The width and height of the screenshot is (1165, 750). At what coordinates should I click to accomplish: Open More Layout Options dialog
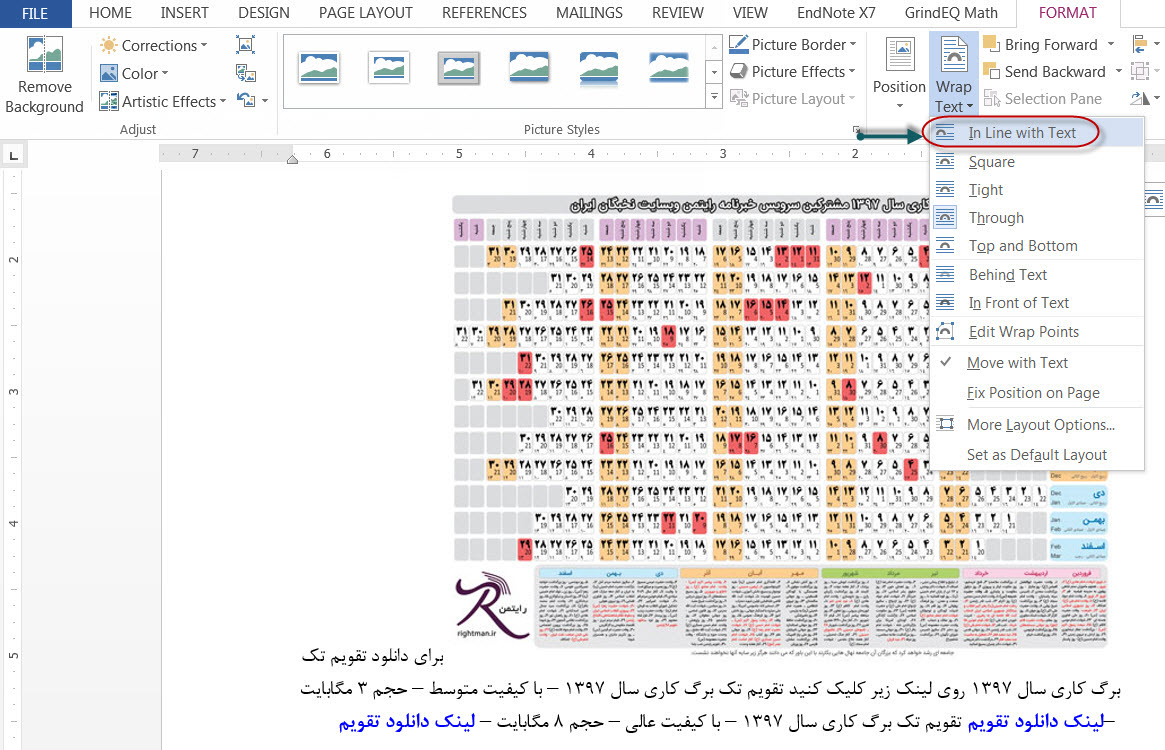point(1040,425)
